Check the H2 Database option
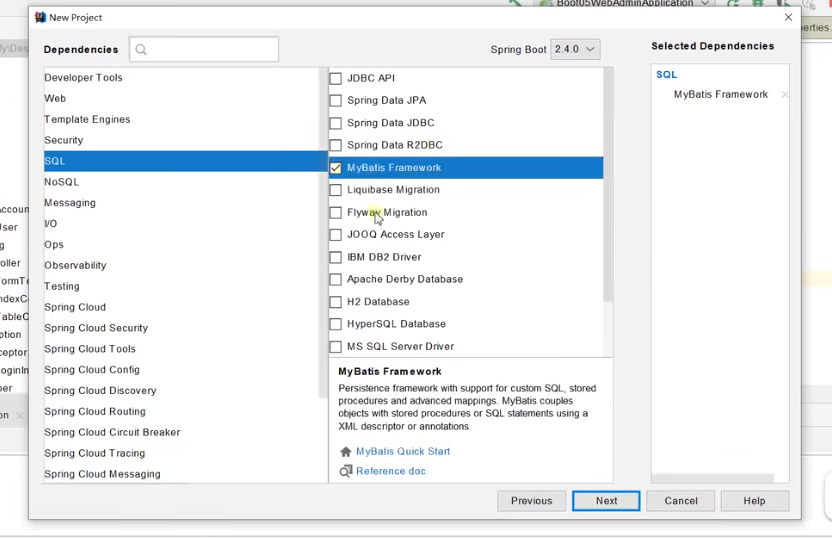Screen dimensions: 832x538 coord(336,302)
